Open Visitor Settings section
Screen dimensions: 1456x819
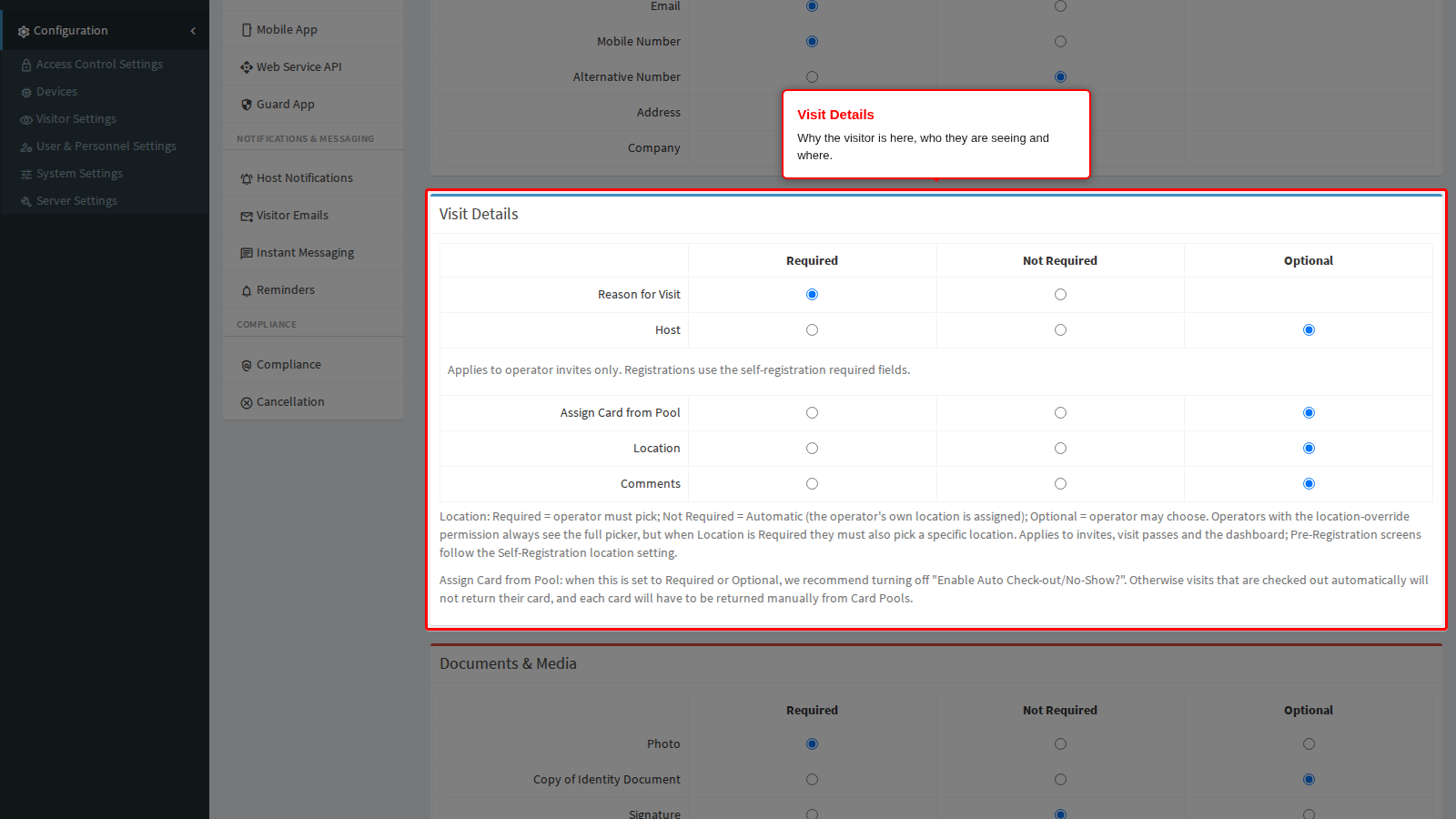point(76,119)
